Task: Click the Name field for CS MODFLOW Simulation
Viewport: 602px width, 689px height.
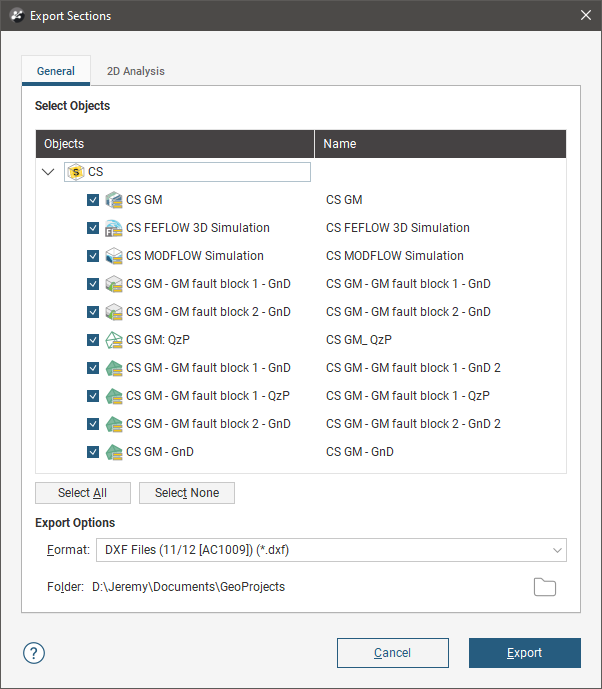Action: (x=395, y=256)
